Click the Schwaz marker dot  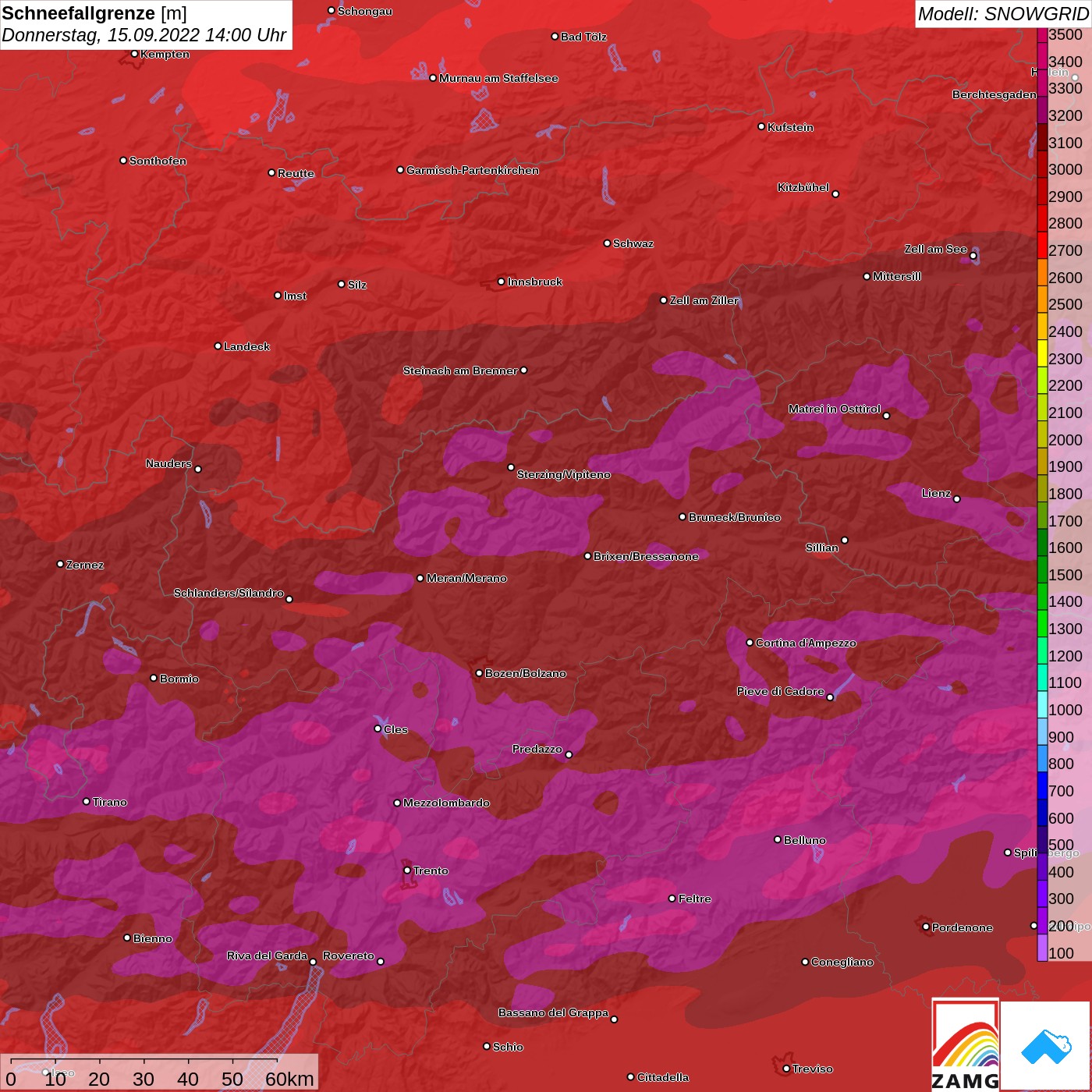click(x=607, y=243)
